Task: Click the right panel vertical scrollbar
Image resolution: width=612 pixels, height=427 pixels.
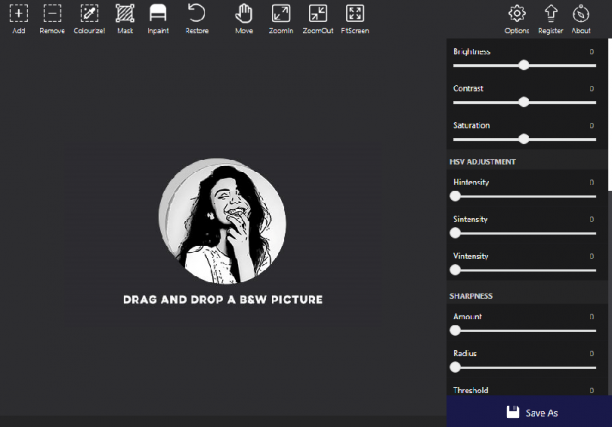Action: click(610, 115)
